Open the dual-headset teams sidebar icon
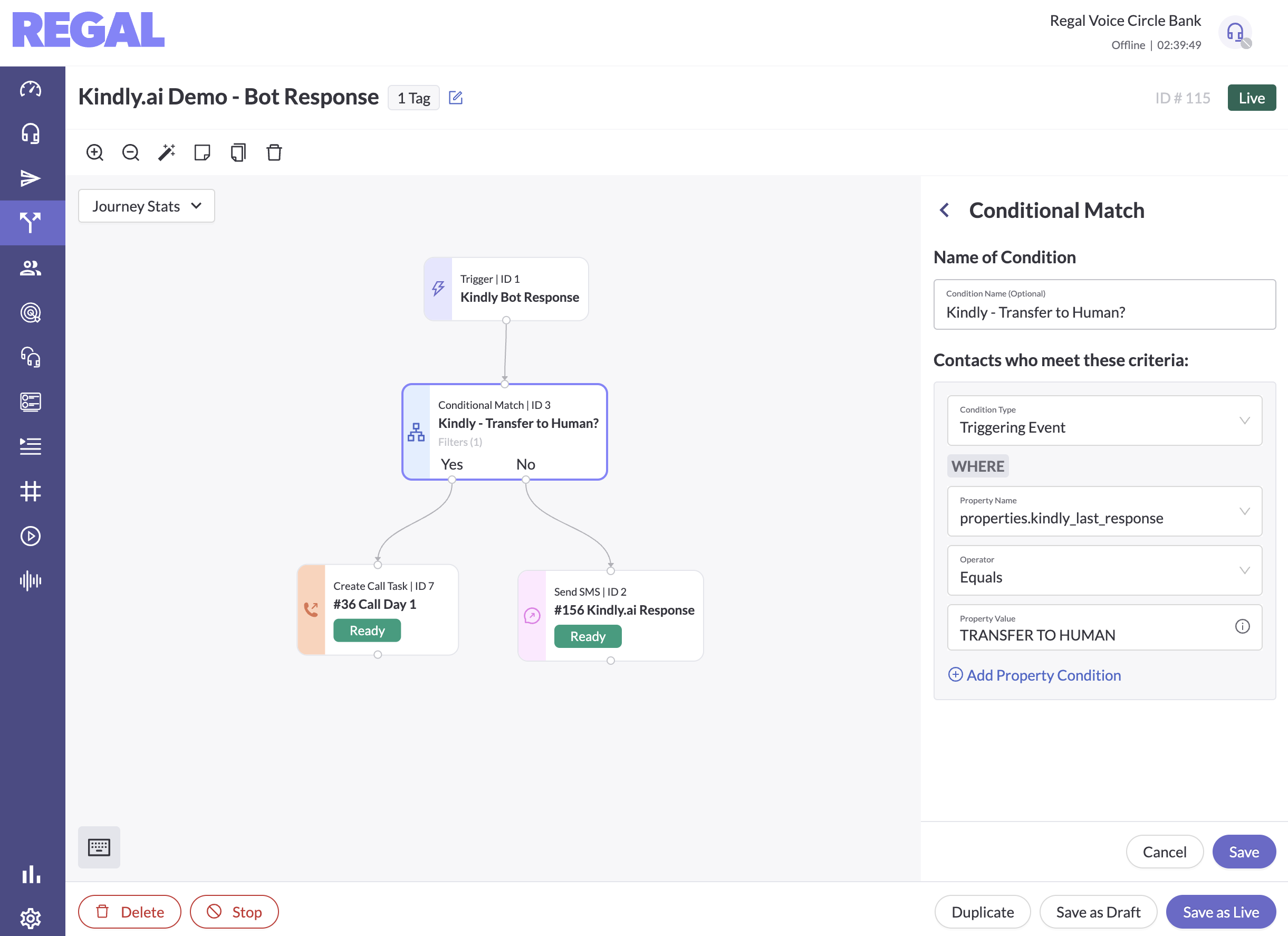1288x936 pixels. [x=31, y=357]
